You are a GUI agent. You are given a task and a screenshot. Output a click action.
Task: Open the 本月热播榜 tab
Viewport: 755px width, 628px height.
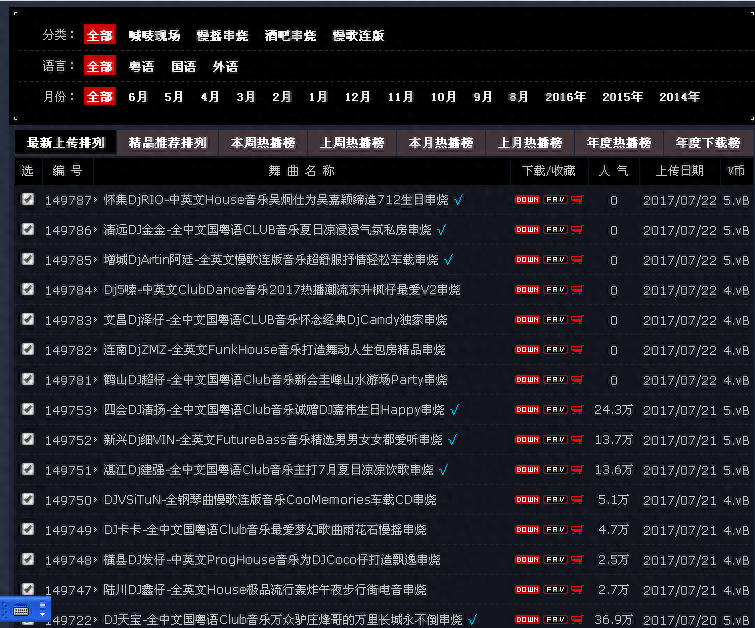tap(441, 143)
